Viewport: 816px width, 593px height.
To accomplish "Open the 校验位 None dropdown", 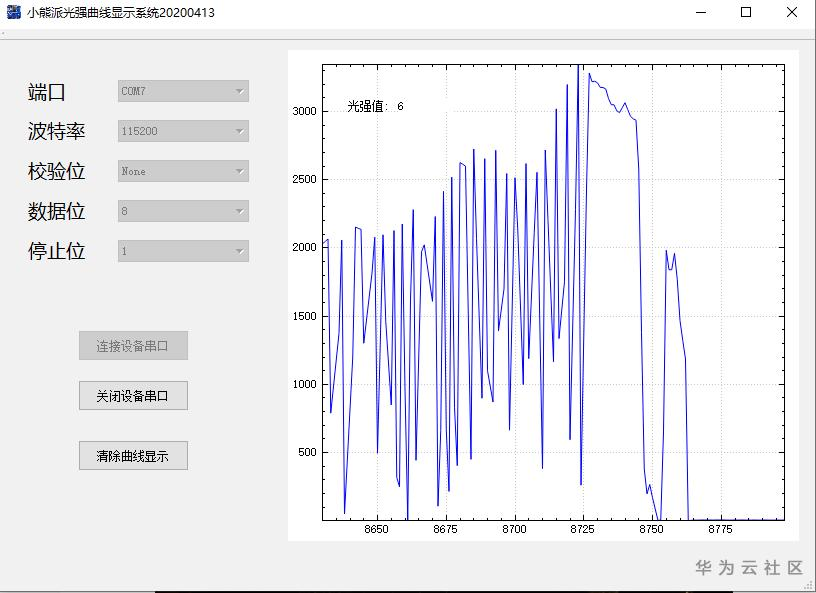I will pos(183,171).
